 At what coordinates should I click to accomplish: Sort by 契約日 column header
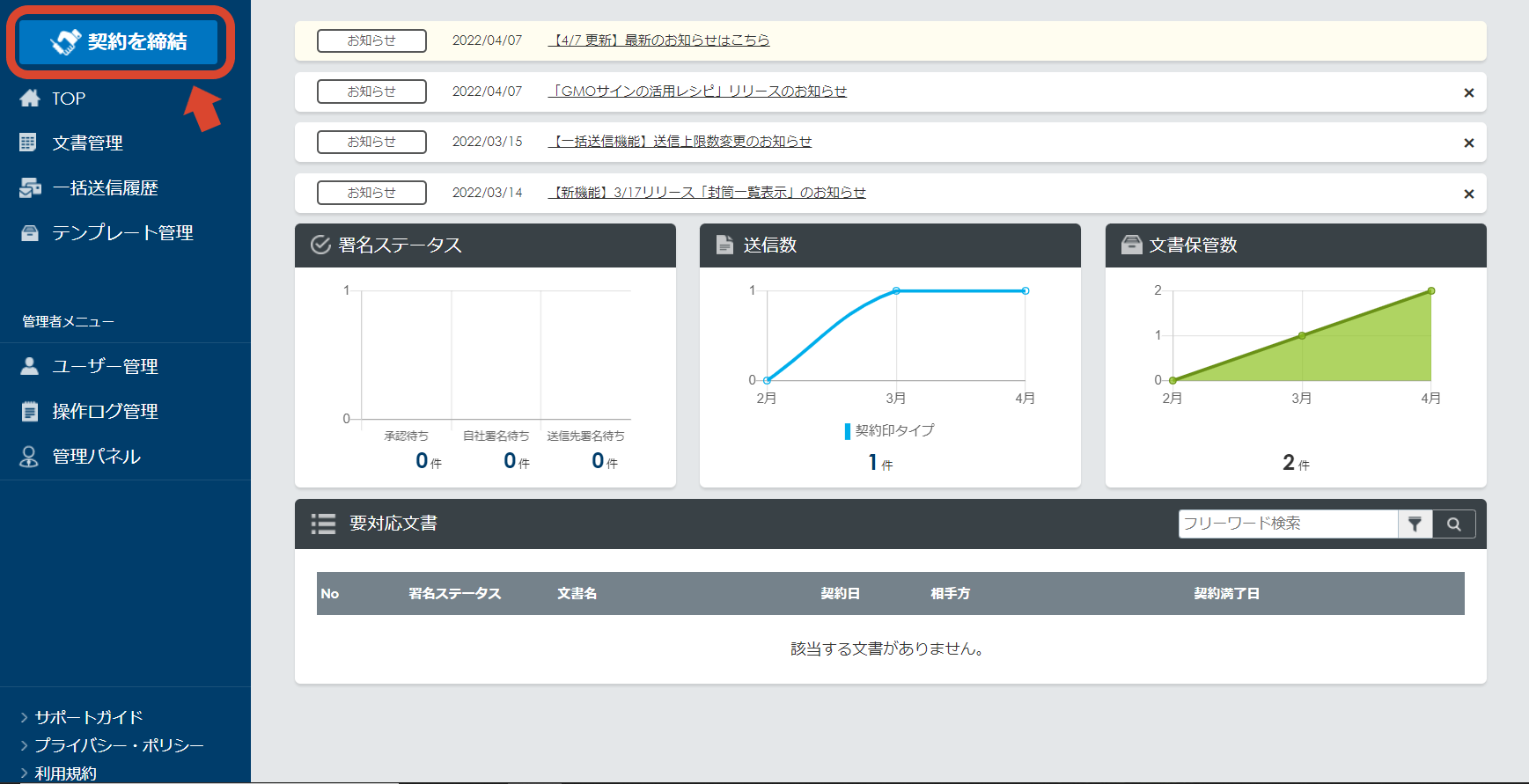841,594
